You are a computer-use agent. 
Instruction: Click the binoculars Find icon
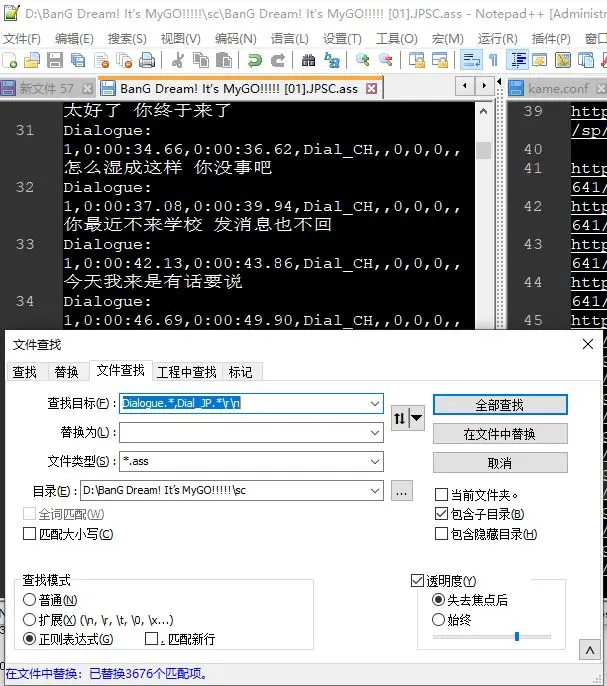308,60
